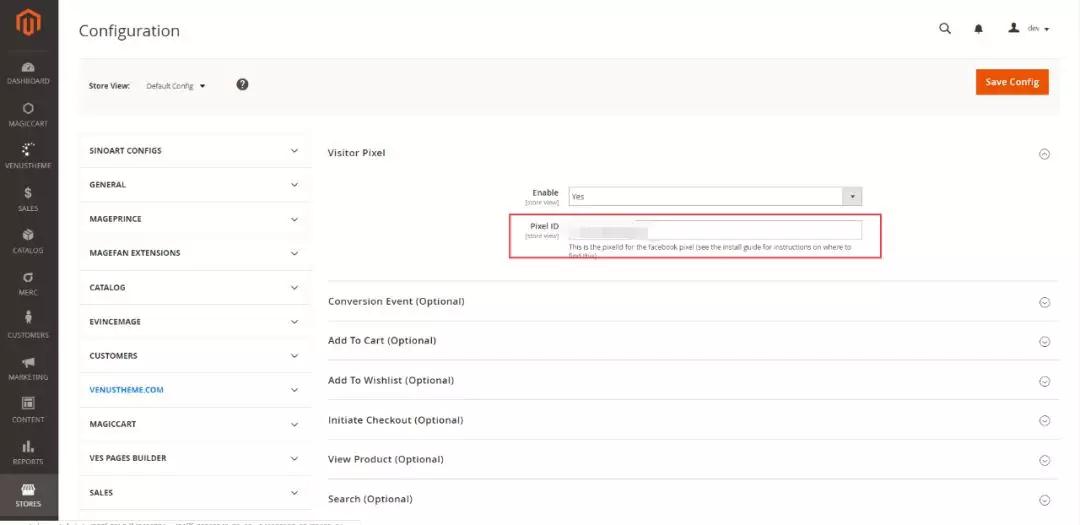Click the Save Config button

click(x=1011, y=82)
